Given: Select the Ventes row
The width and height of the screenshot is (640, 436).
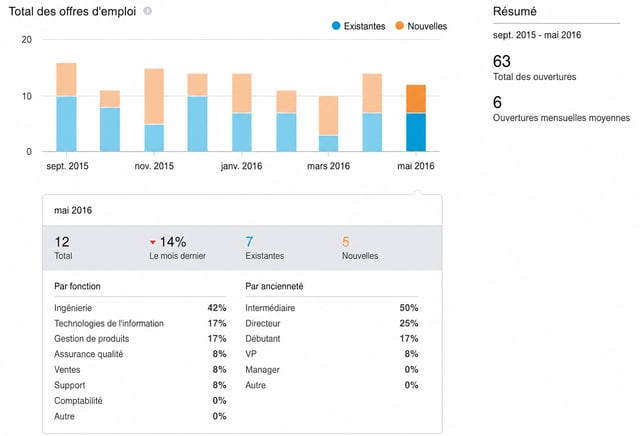Looking at the screenshot, I should [140, 369].
